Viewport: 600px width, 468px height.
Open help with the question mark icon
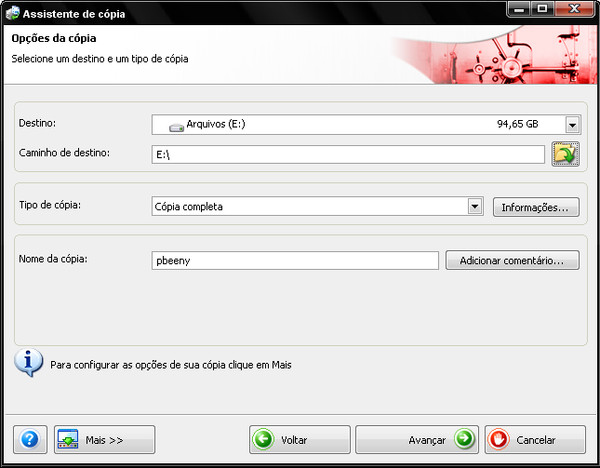click(x=30, y=439)
